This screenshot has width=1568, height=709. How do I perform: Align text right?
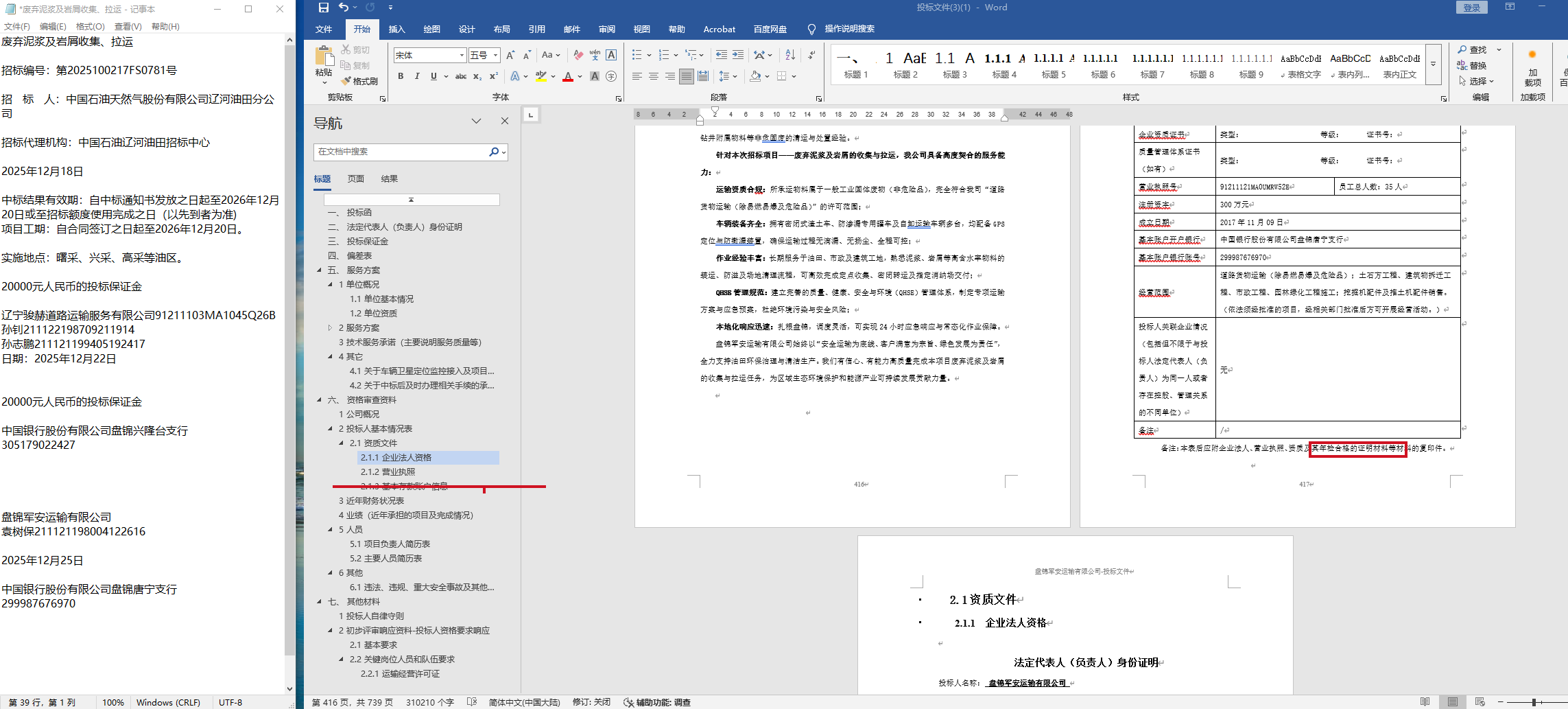coord(670,76)
